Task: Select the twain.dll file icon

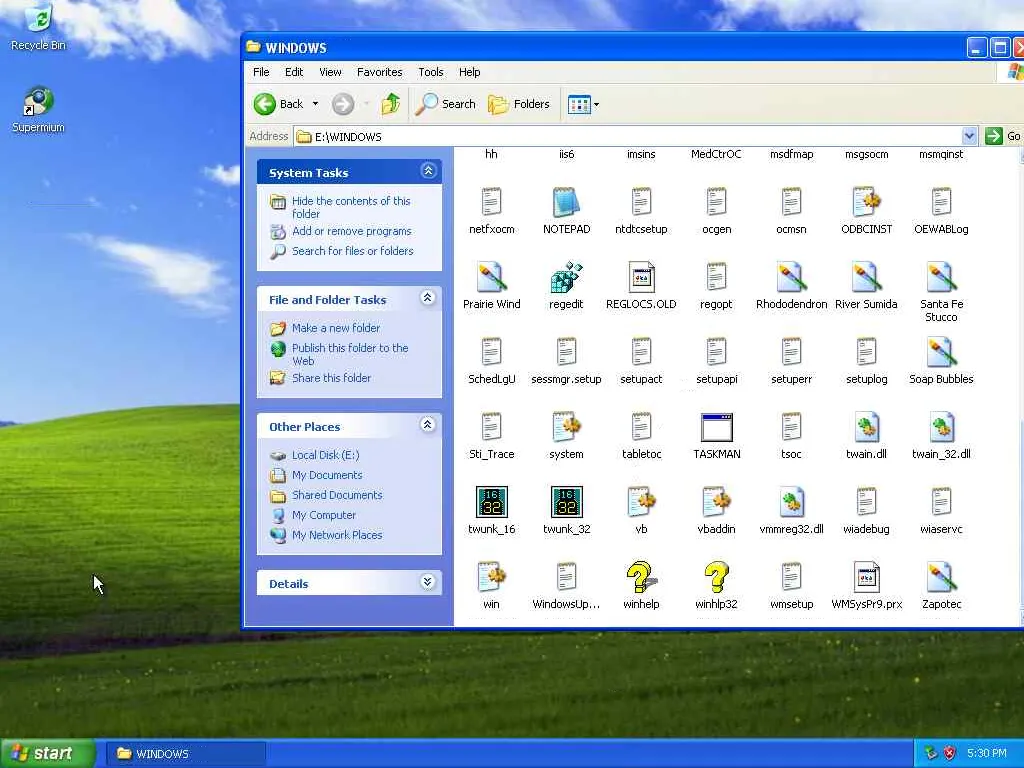Action: coord(866,428)
